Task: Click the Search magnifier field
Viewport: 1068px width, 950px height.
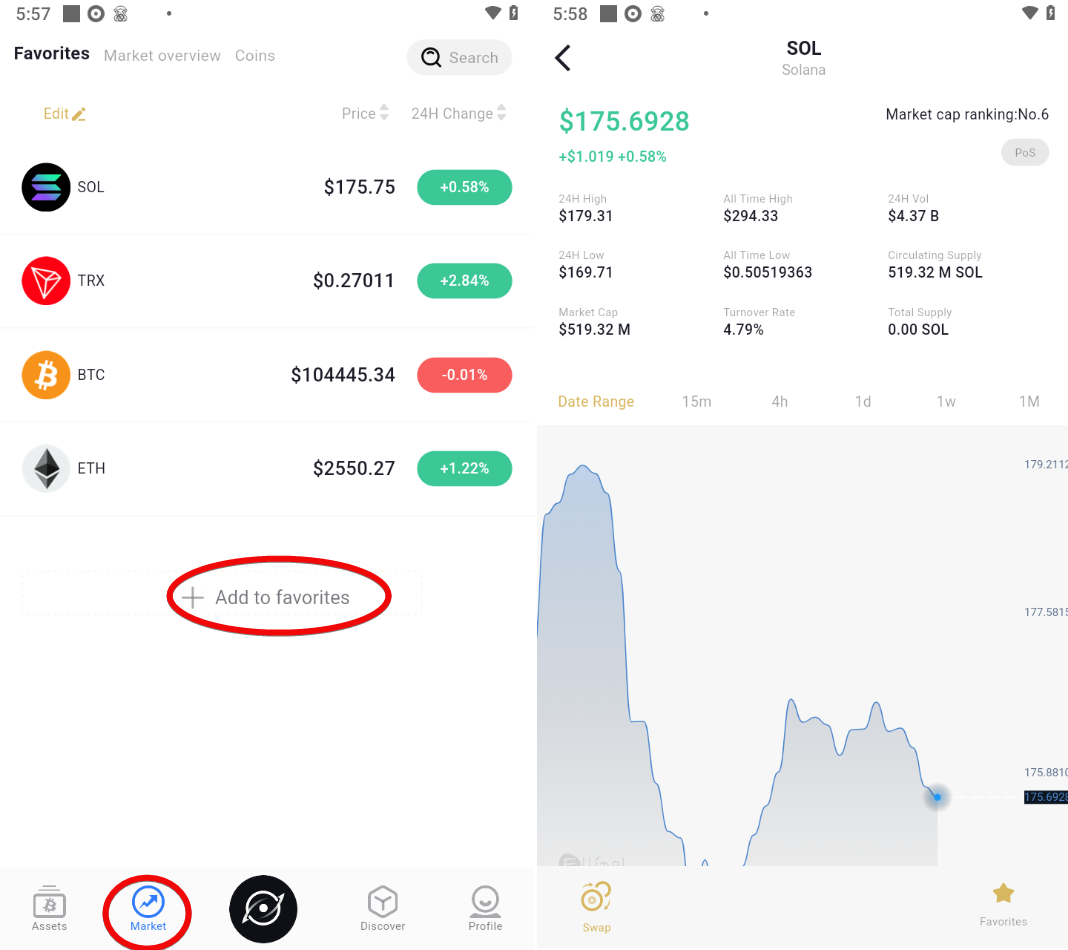Action: click(x=459, y=57)
